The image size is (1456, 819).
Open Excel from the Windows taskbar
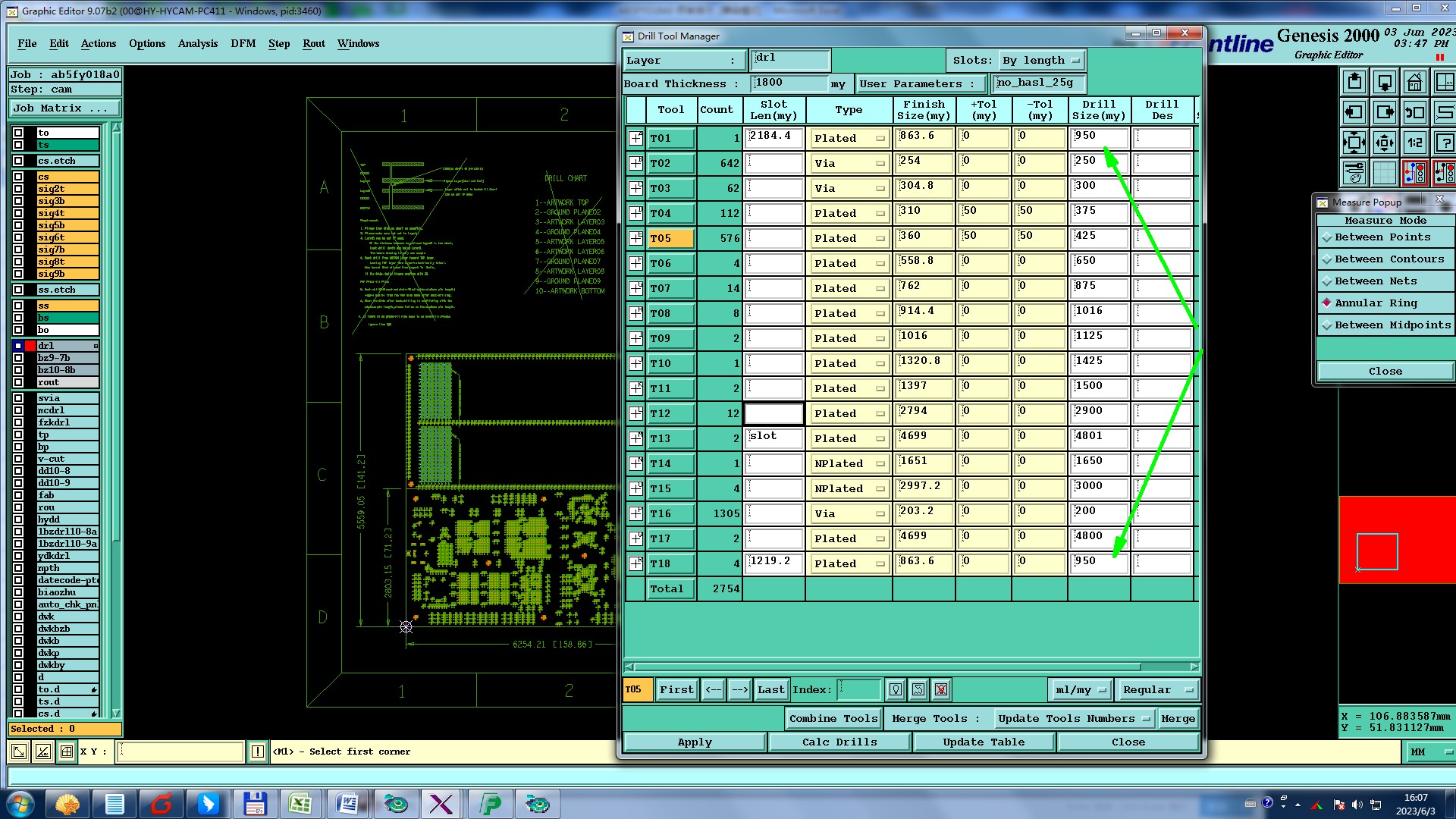click(300, 804)
